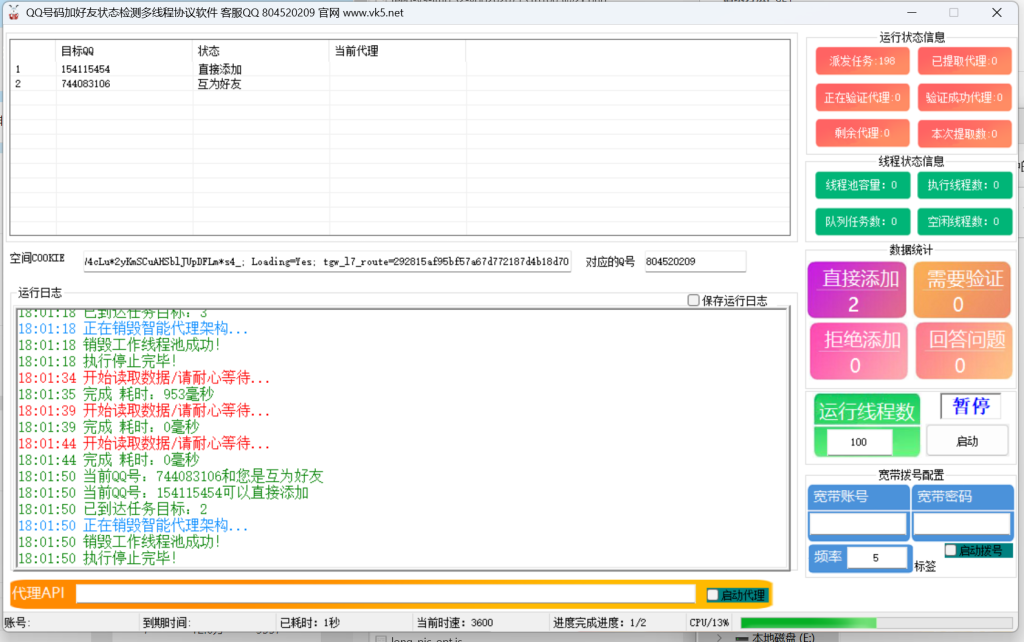Click the 启动 button
Viewport: 1024px width, 642px height.
coord(967,441)
